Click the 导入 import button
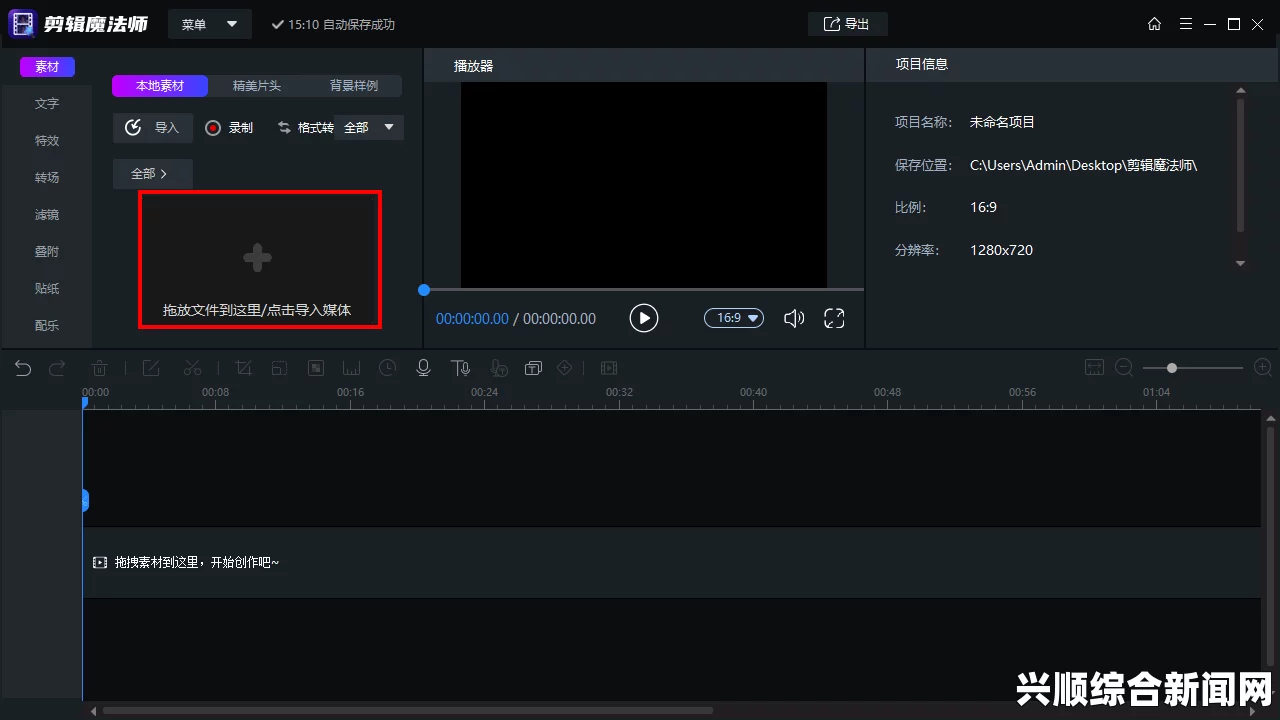The width and height of the screenshot is (1280, 720). [153, 127]
